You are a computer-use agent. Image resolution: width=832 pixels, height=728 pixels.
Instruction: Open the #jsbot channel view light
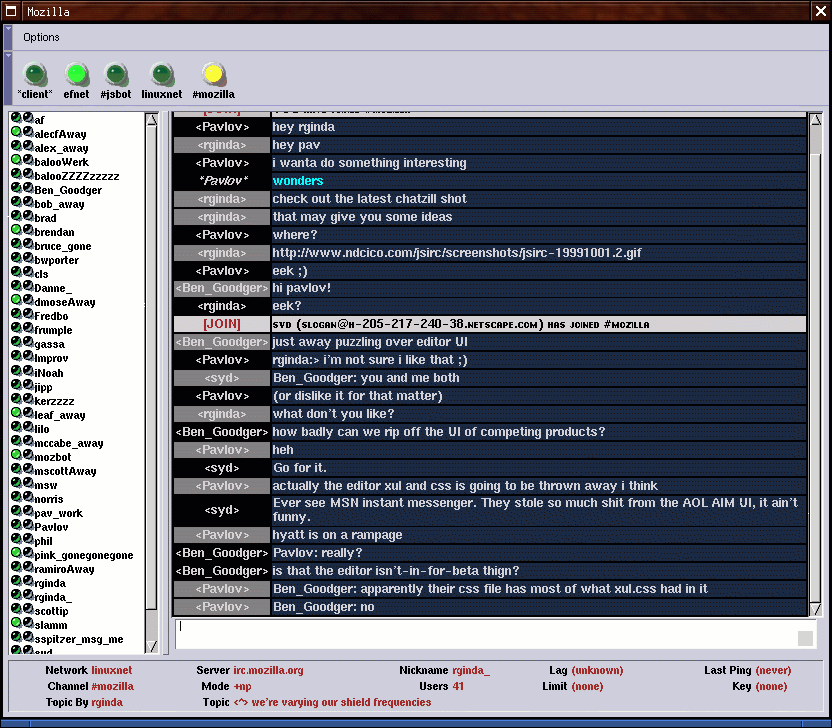116,74
